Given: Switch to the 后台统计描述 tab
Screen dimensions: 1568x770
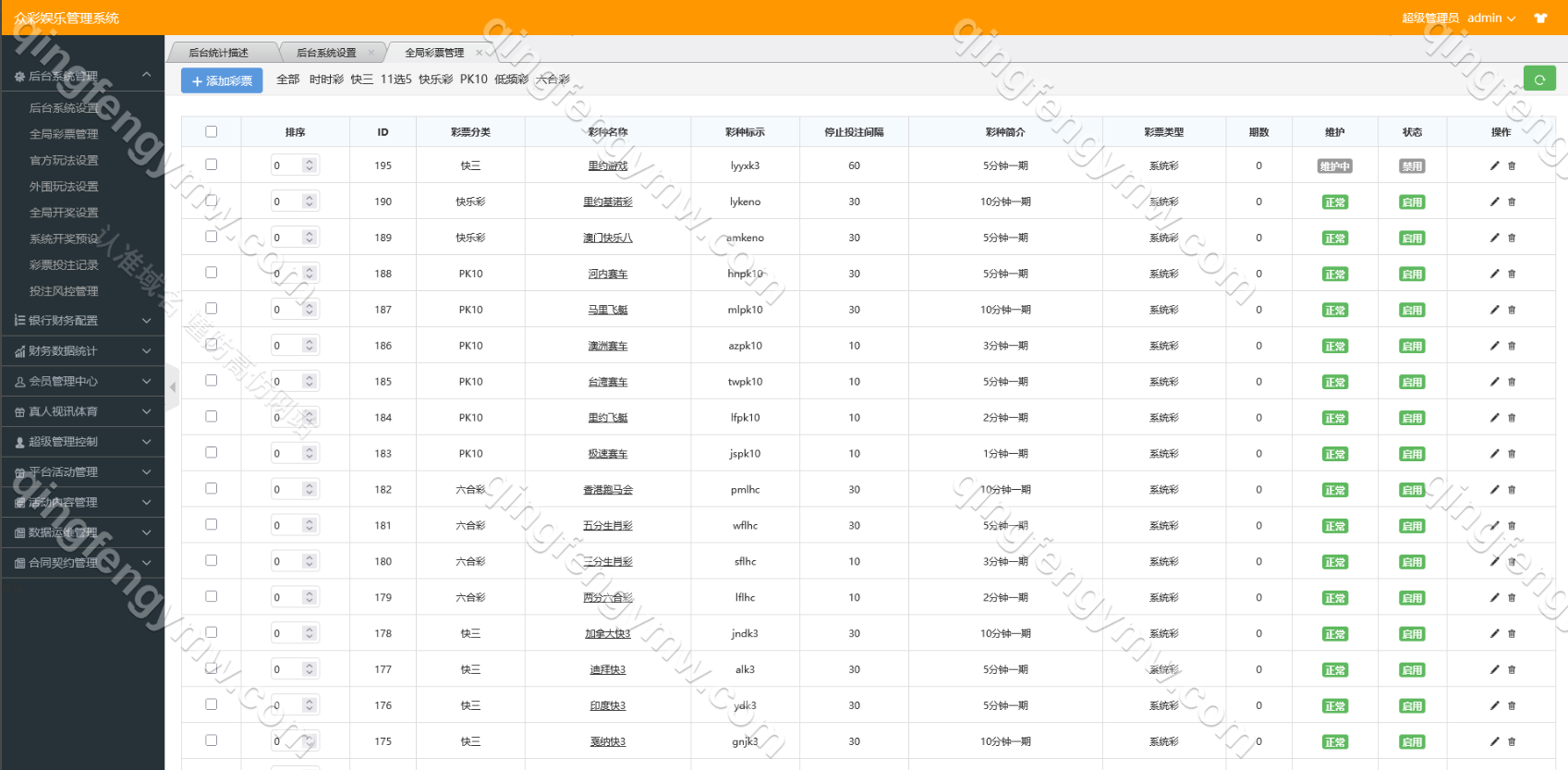Looking at the screenshot, I should coord(219,53).
